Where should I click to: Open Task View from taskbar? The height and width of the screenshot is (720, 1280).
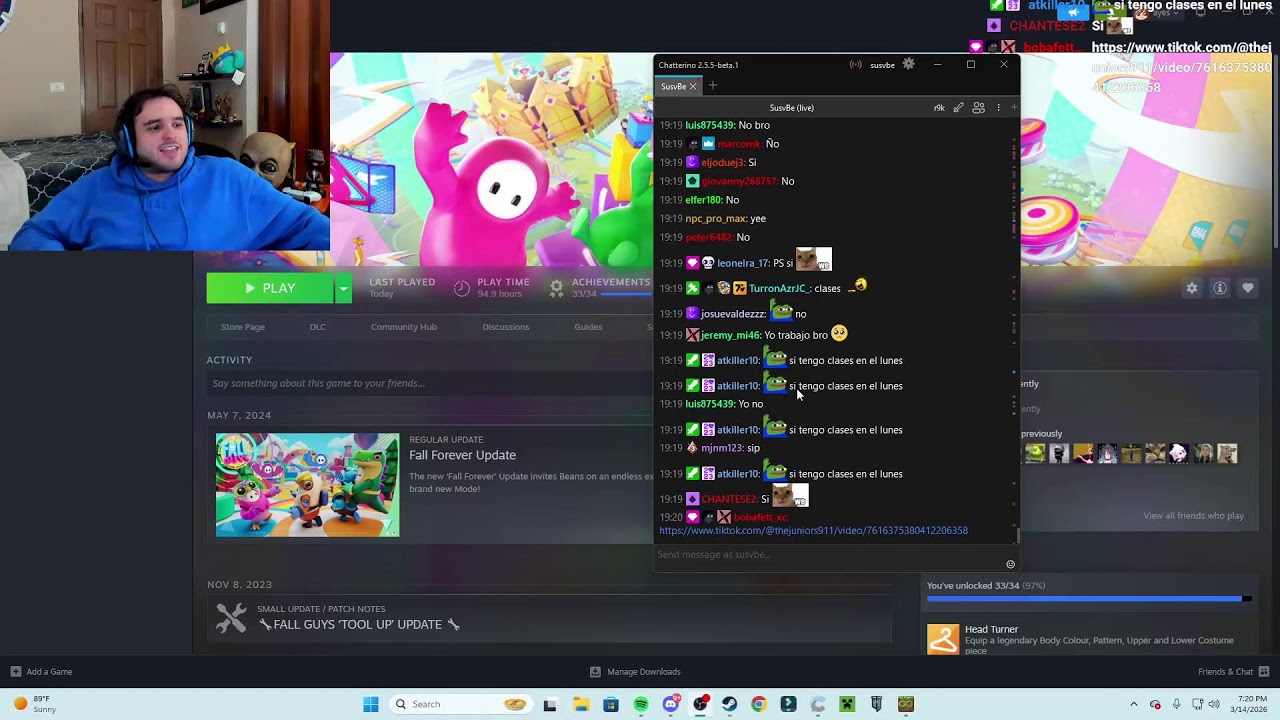tap(550, 704)
